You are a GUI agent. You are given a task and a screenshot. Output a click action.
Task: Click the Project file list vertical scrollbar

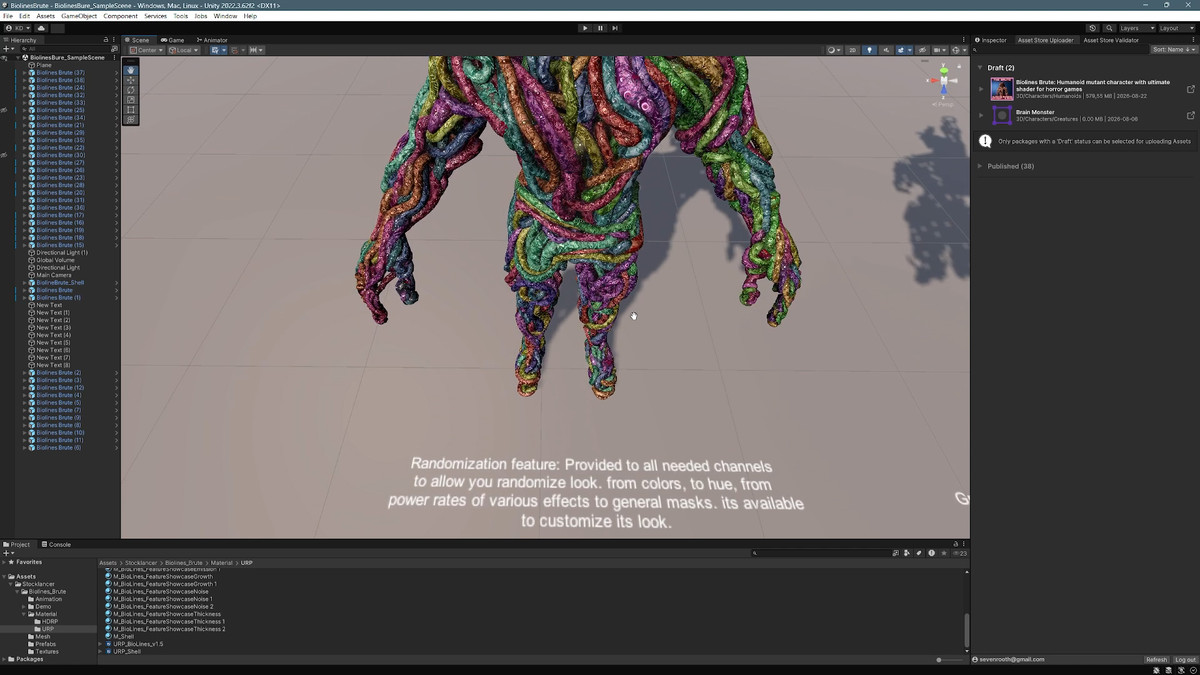pos(966,631)
